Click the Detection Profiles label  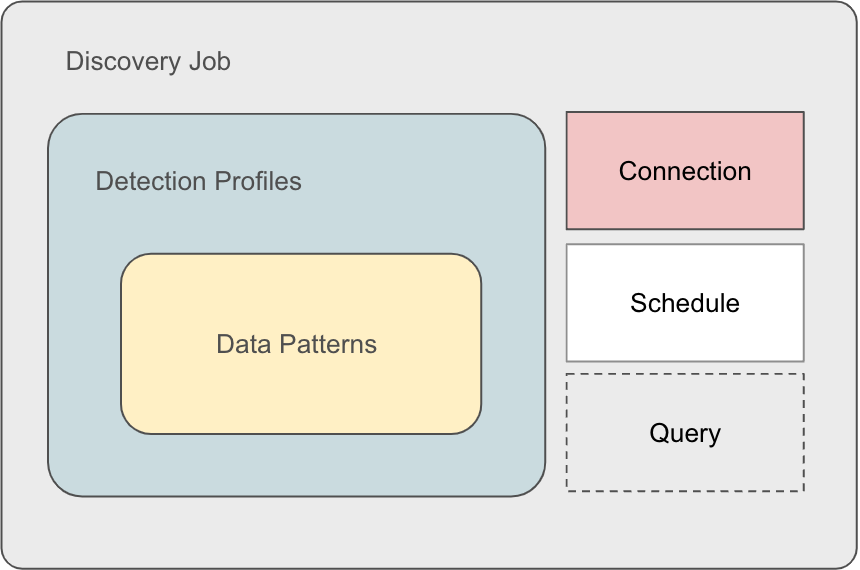198,181
